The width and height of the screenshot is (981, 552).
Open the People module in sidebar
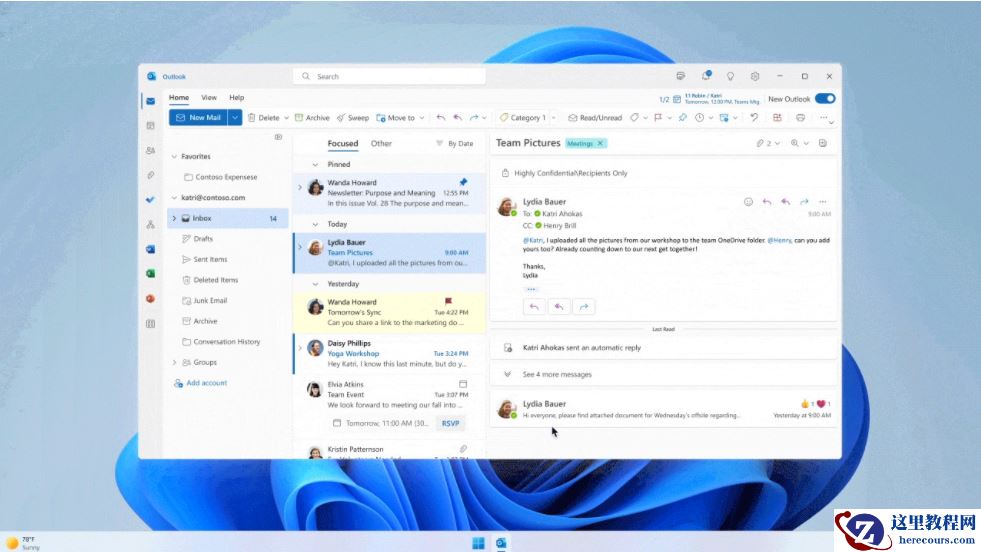(x=151, y=151)
